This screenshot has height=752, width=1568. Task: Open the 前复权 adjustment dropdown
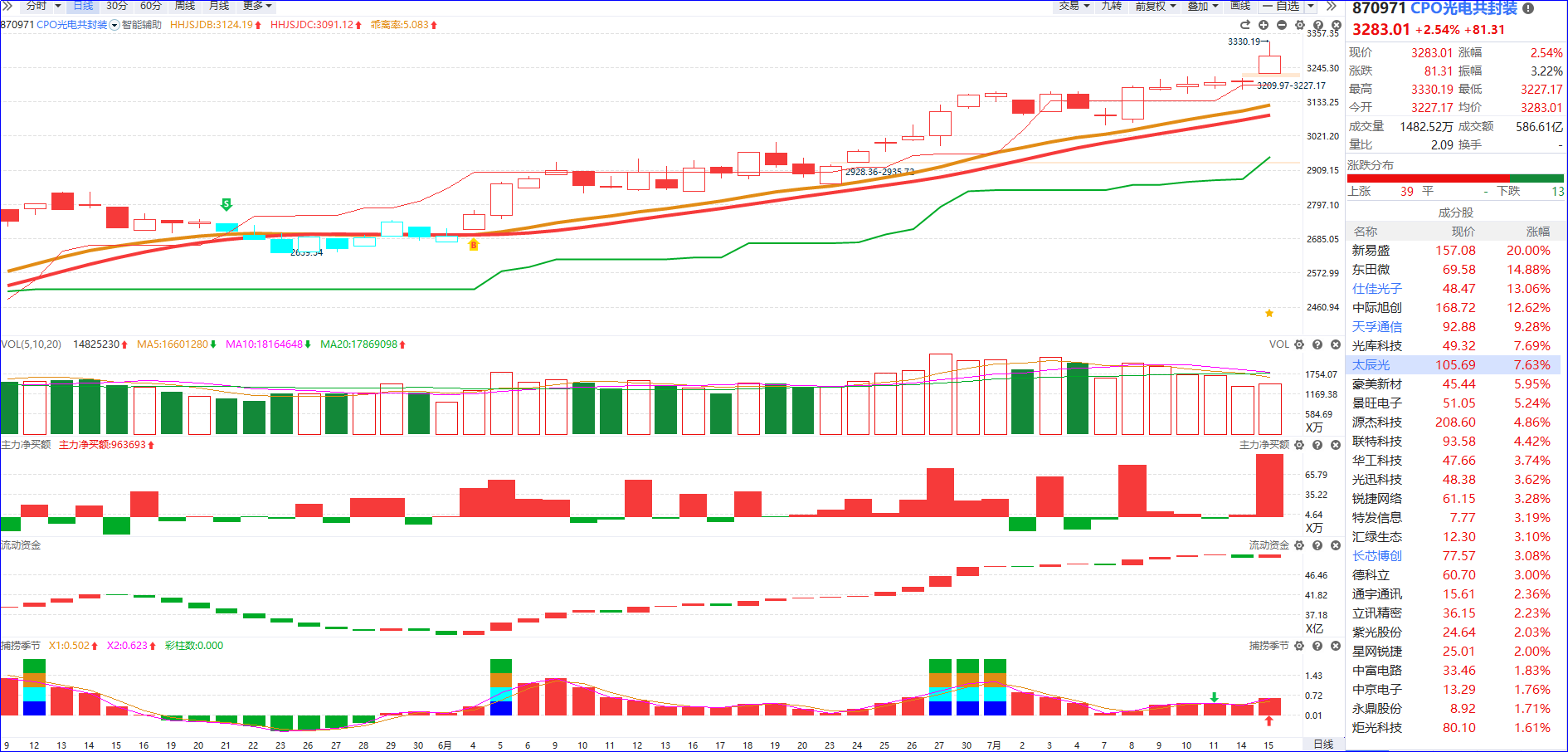tap(1156, 6)
